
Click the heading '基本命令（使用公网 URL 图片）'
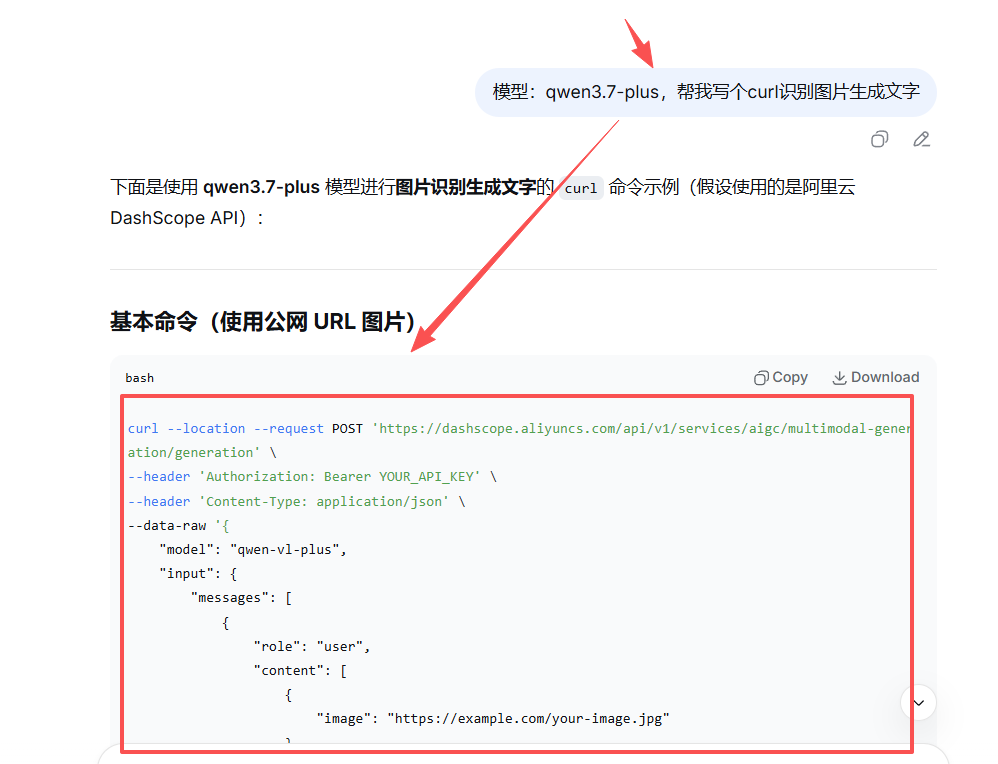262,322
